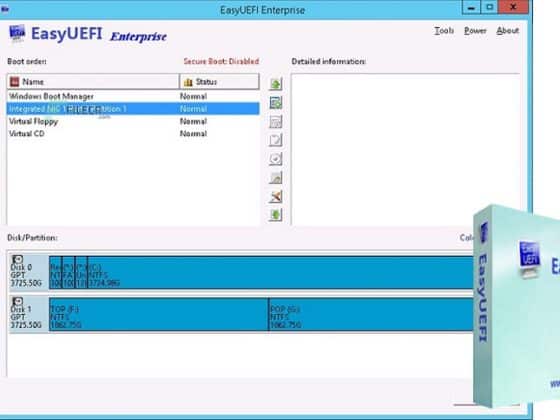This screenshot has height=420, width=560.
Task: Click the red X icon in the toolbar
Action: 275,196
